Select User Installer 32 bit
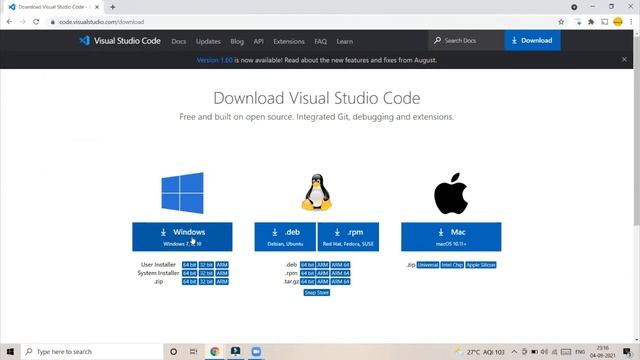The width and height of the screenshot is (640, 360). pos(206,265)
